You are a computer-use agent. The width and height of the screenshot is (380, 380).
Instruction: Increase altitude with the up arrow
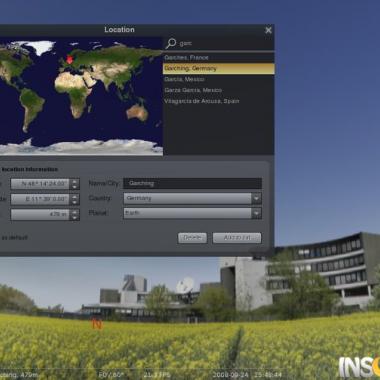pos(75,212)
